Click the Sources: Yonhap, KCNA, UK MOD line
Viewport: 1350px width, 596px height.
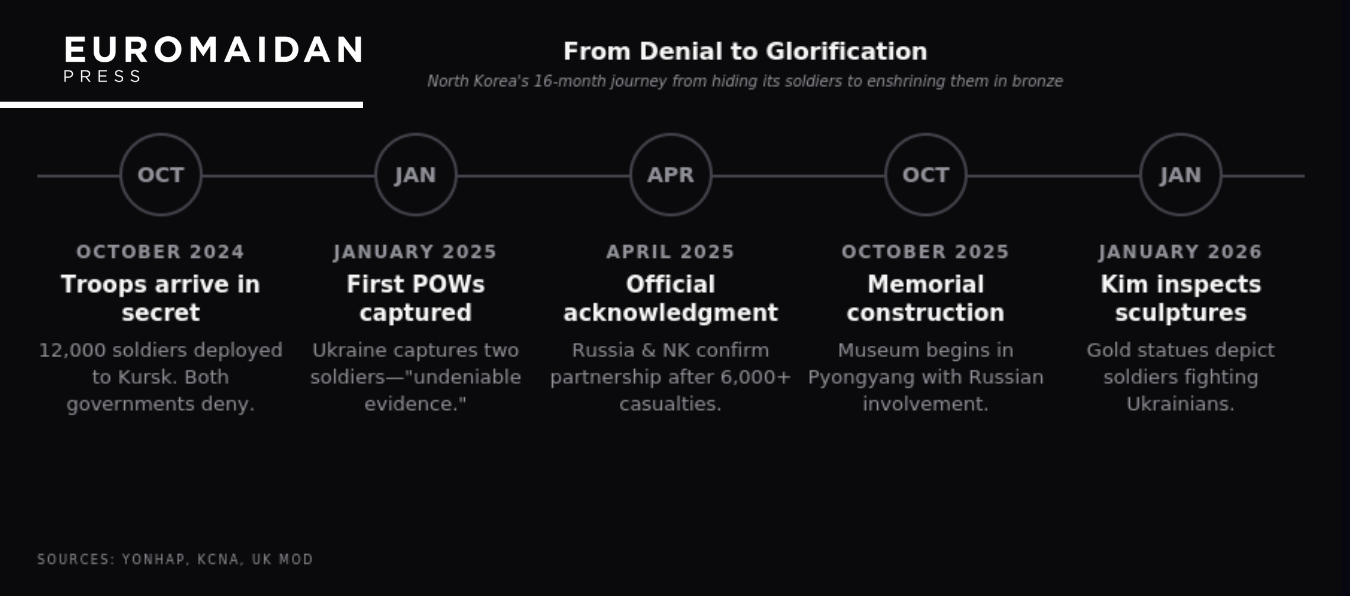[175, 559]
